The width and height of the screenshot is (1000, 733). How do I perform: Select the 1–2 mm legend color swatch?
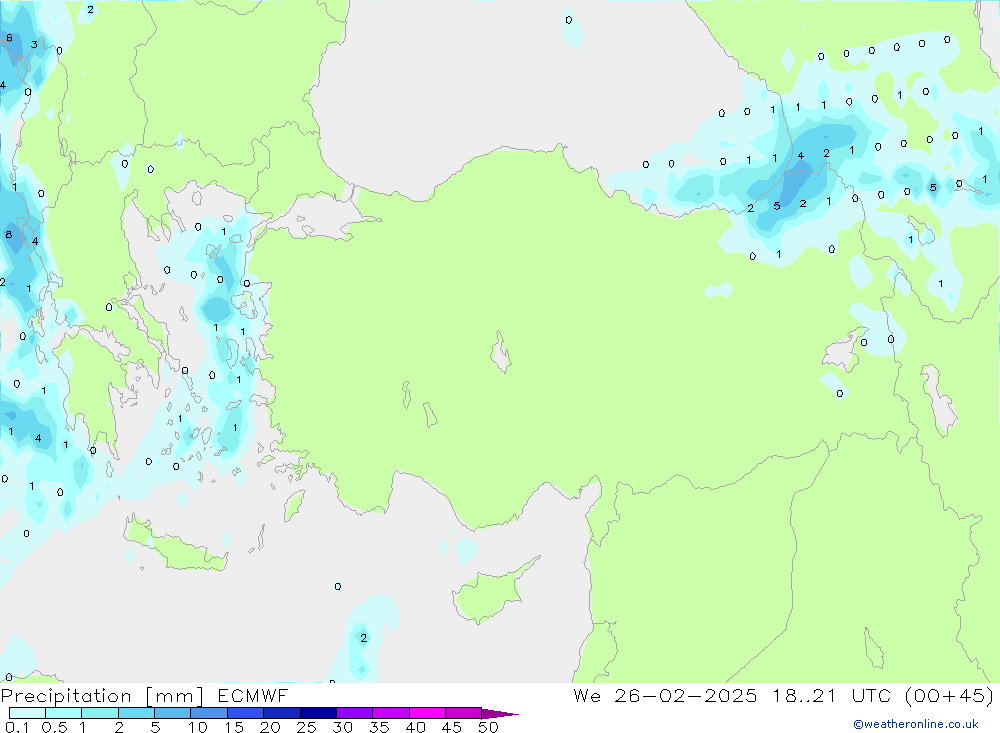(100, 713)
